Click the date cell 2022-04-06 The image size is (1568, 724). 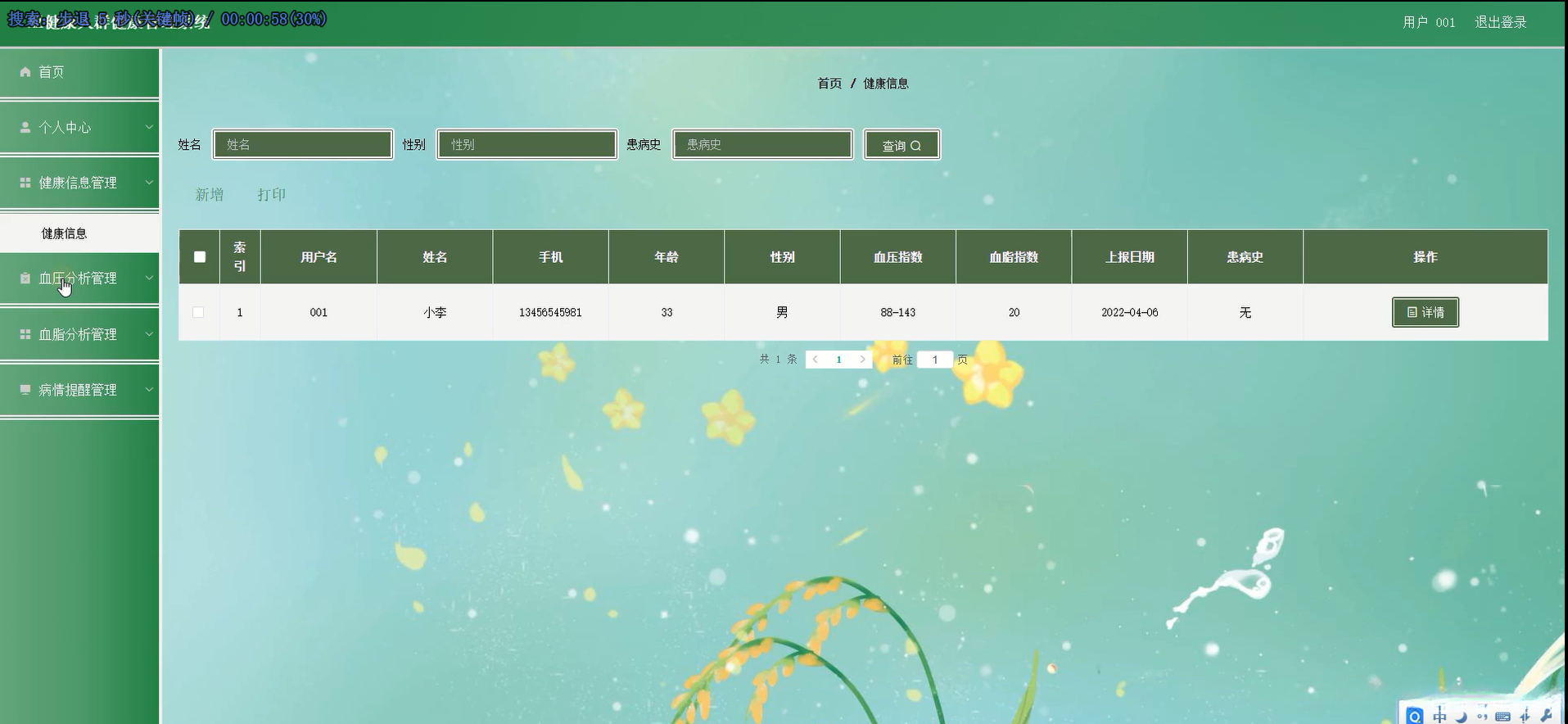click(x=1130, y=312)
